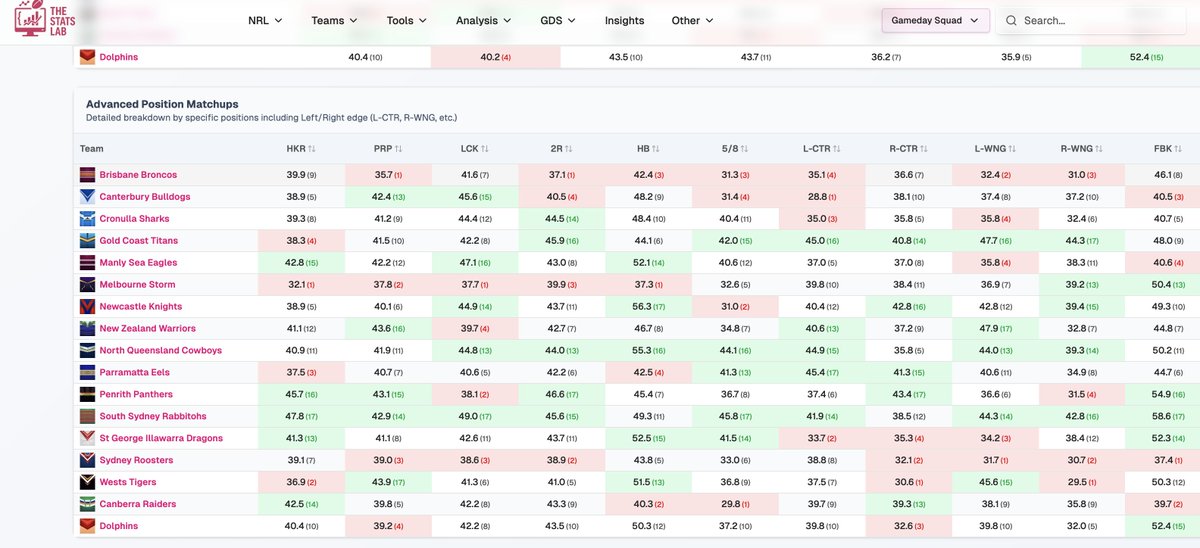
Task: Select Melbourne Storm HKR value 32.1
Action: point(301,285)
